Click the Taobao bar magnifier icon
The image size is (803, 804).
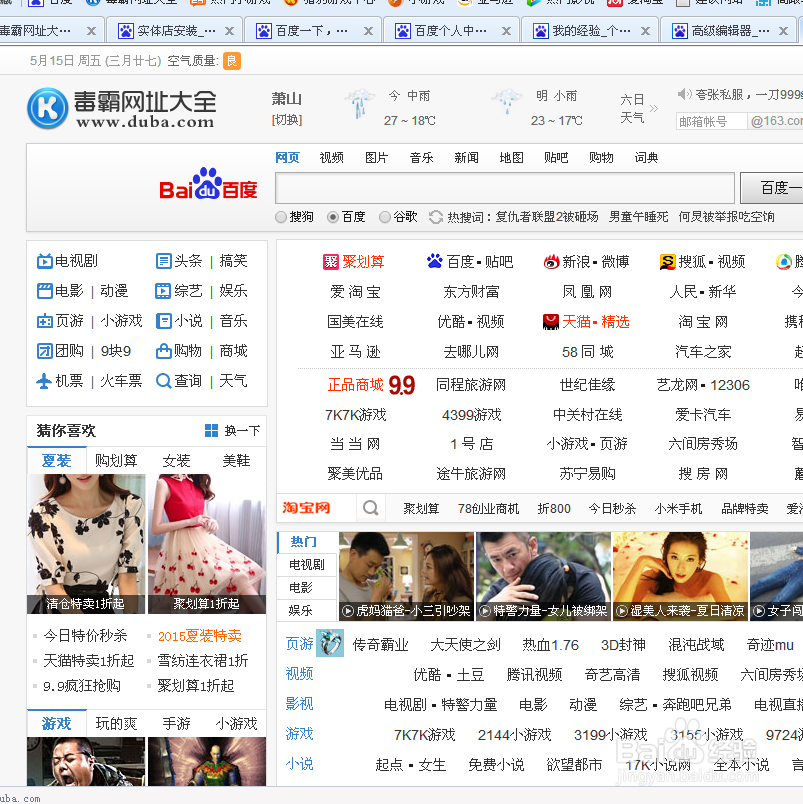(x=371, y=508)
